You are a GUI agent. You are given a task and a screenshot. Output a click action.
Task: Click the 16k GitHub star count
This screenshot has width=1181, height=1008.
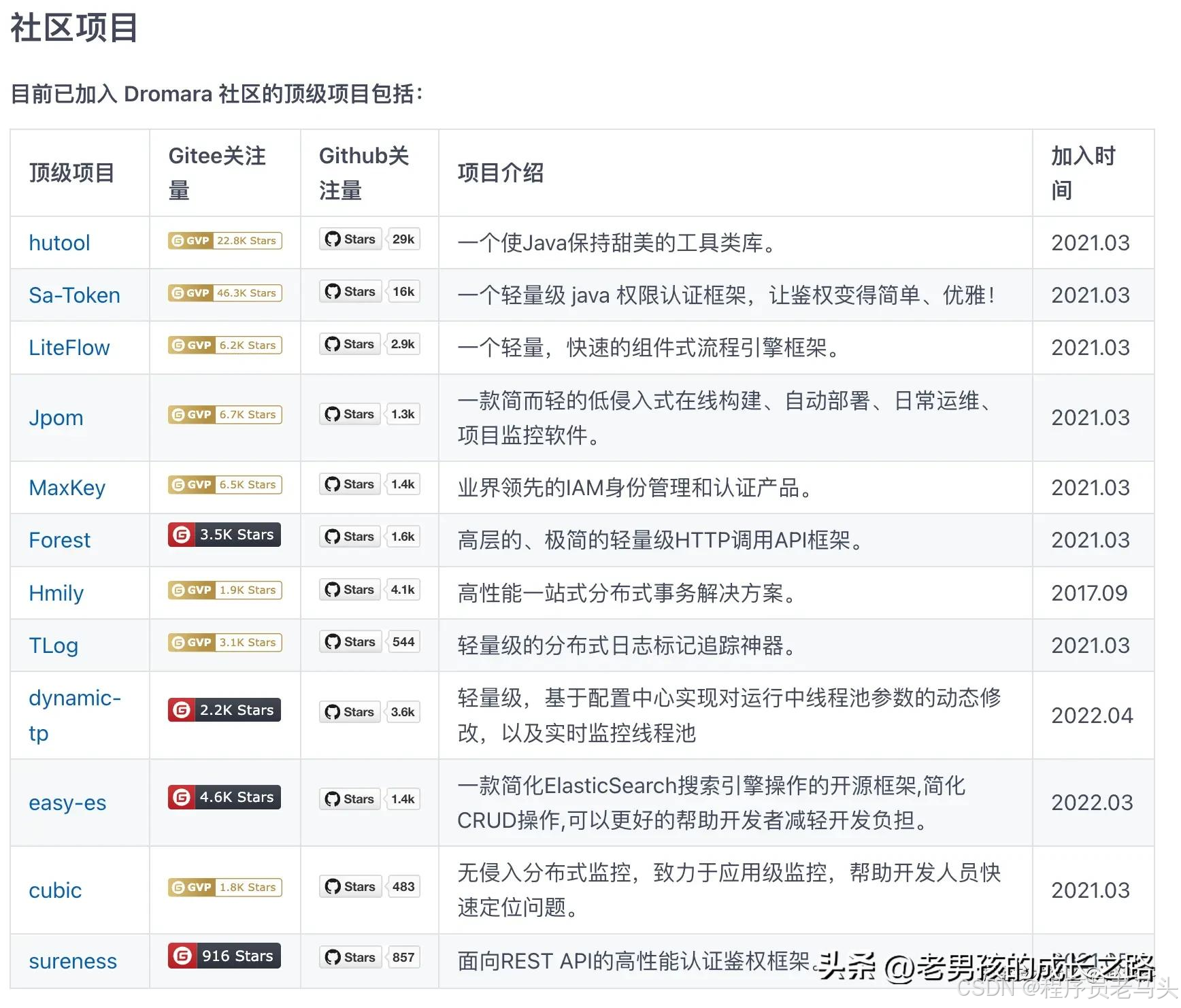pos(403,292)
